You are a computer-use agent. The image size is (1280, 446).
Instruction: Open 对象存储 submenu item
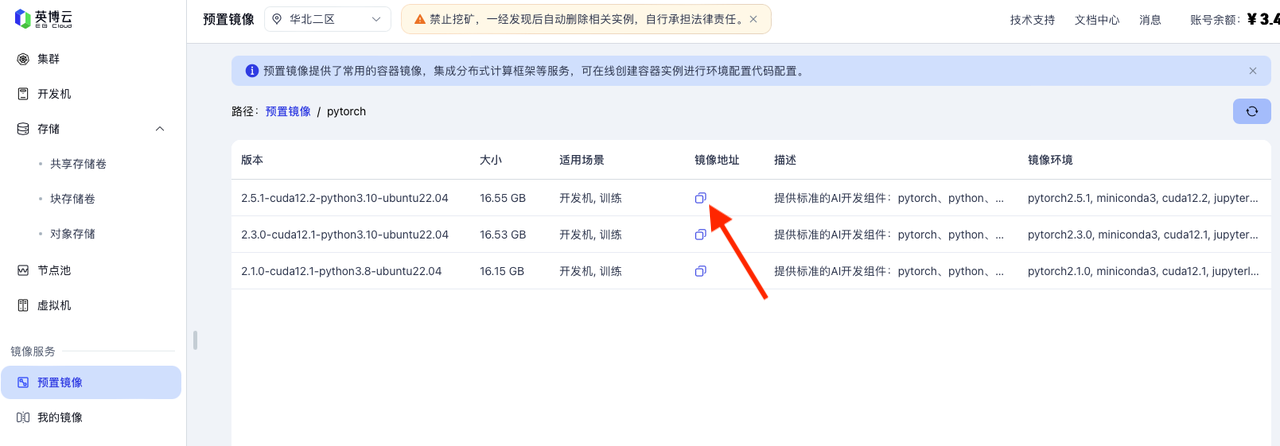point(72,234)
